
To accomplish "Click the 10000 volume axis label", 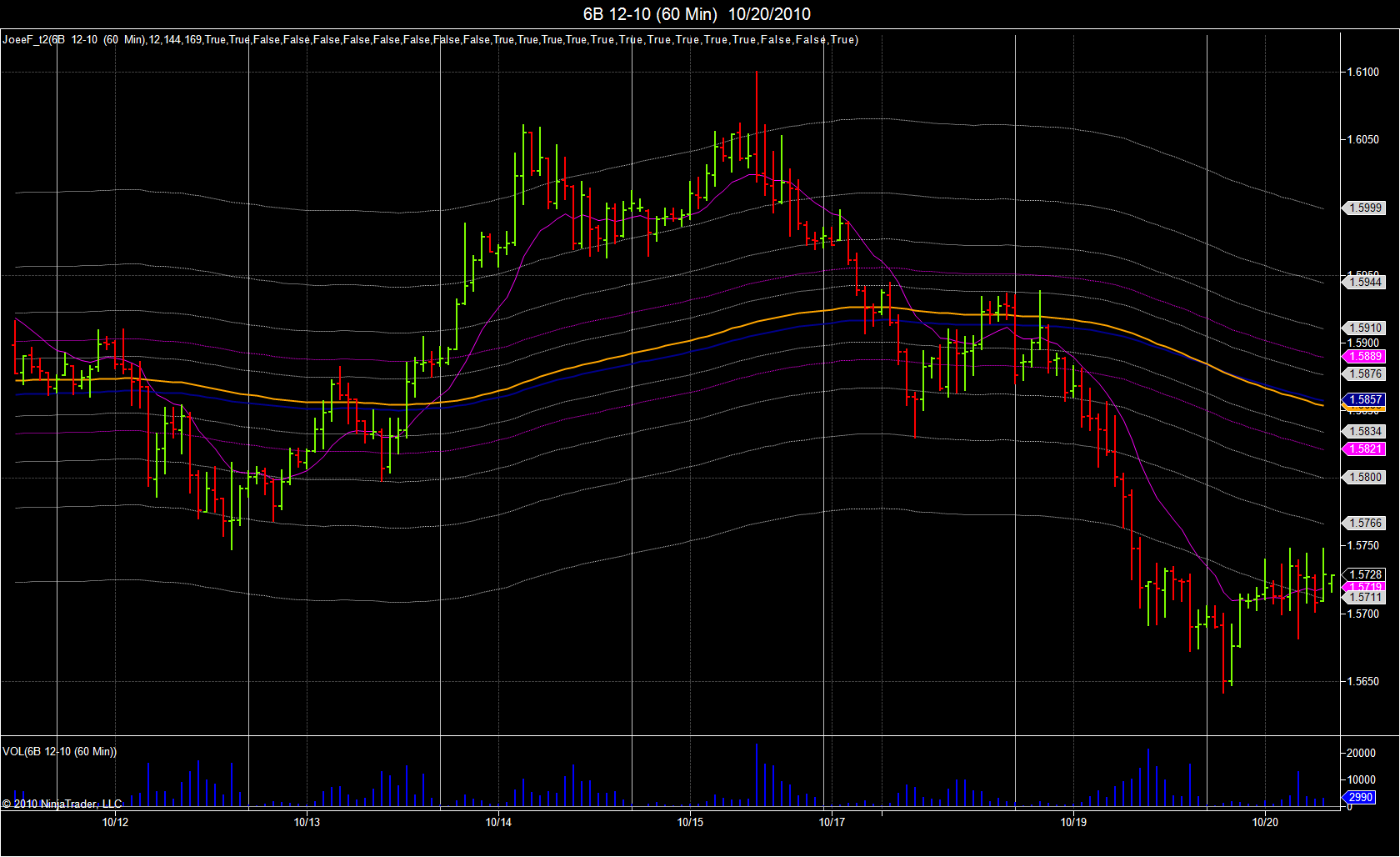I will [x=1362, y=779].
